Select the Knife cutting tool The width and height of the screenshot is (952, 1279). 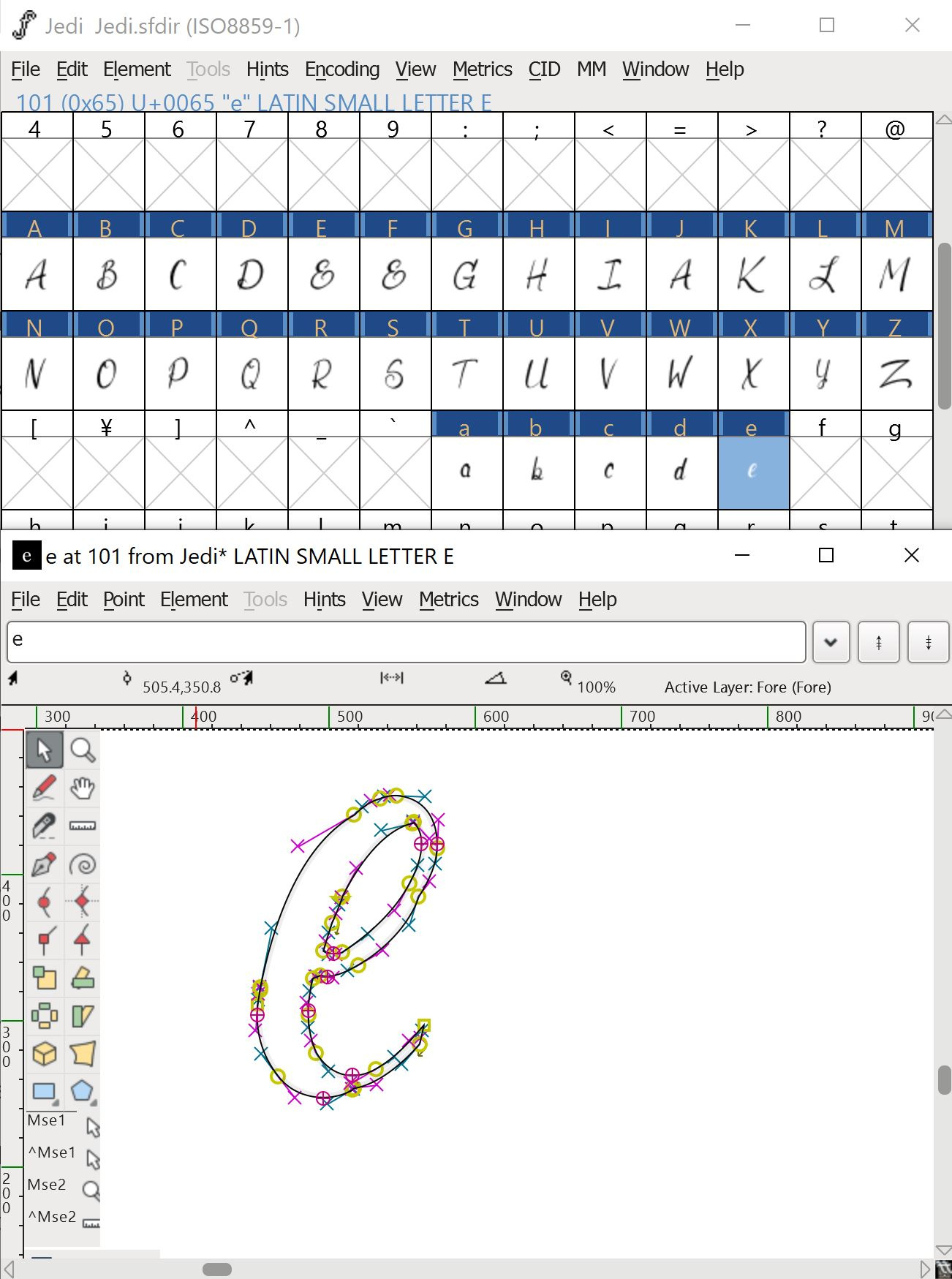44,826
